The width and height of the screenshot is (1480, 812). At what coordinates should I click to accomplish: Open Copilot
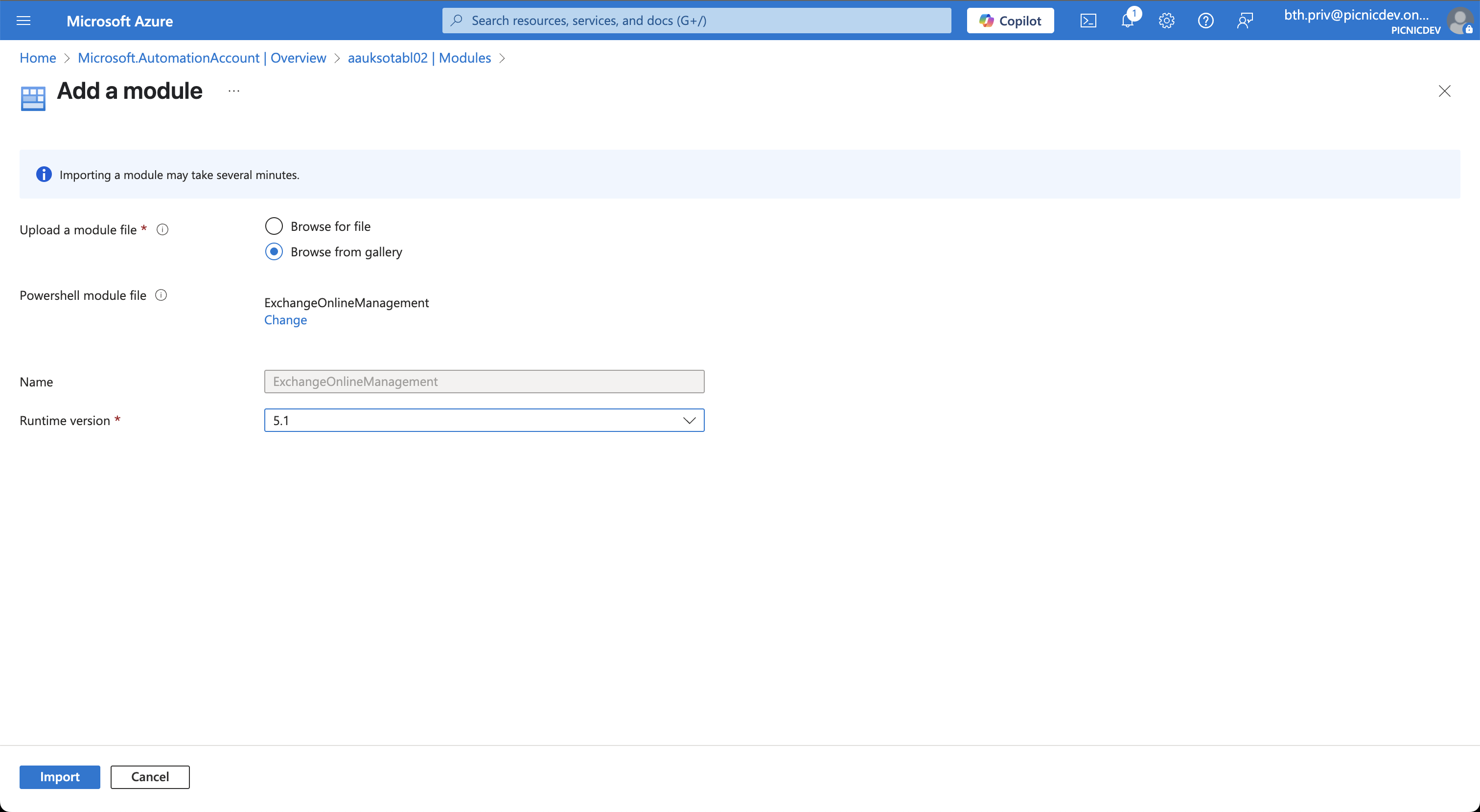point(1010,21)
